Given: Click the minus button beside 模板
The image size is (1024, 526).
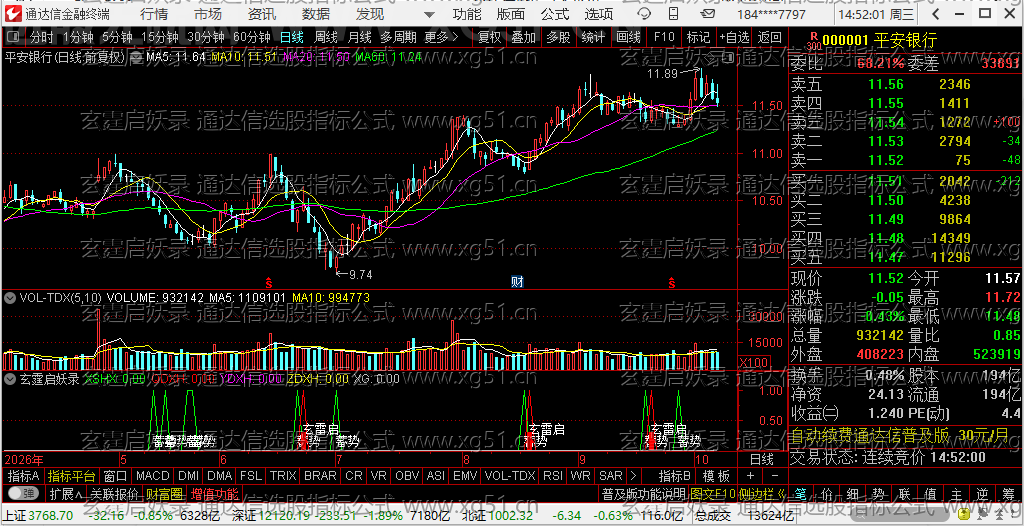Looking at the screenshot, I should pos(775,475).
